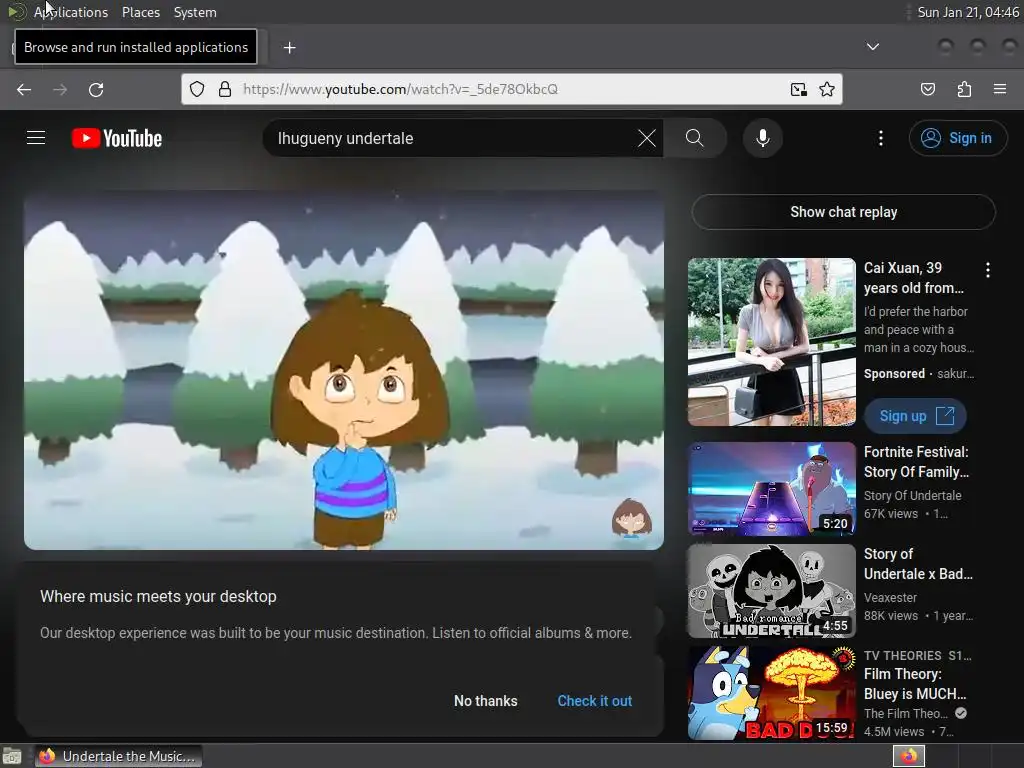Clear the search box with the X icon
Viewport: 1024px width, 768px height.
pyautogui.click(x=647, y=138)
